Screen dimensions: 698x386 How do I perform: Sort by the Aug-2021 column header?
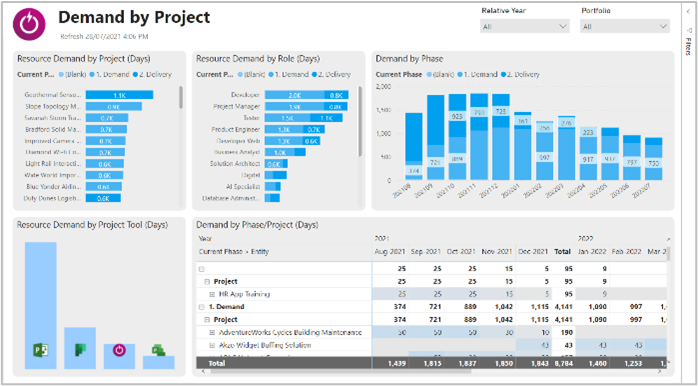(x=390, y=252)
